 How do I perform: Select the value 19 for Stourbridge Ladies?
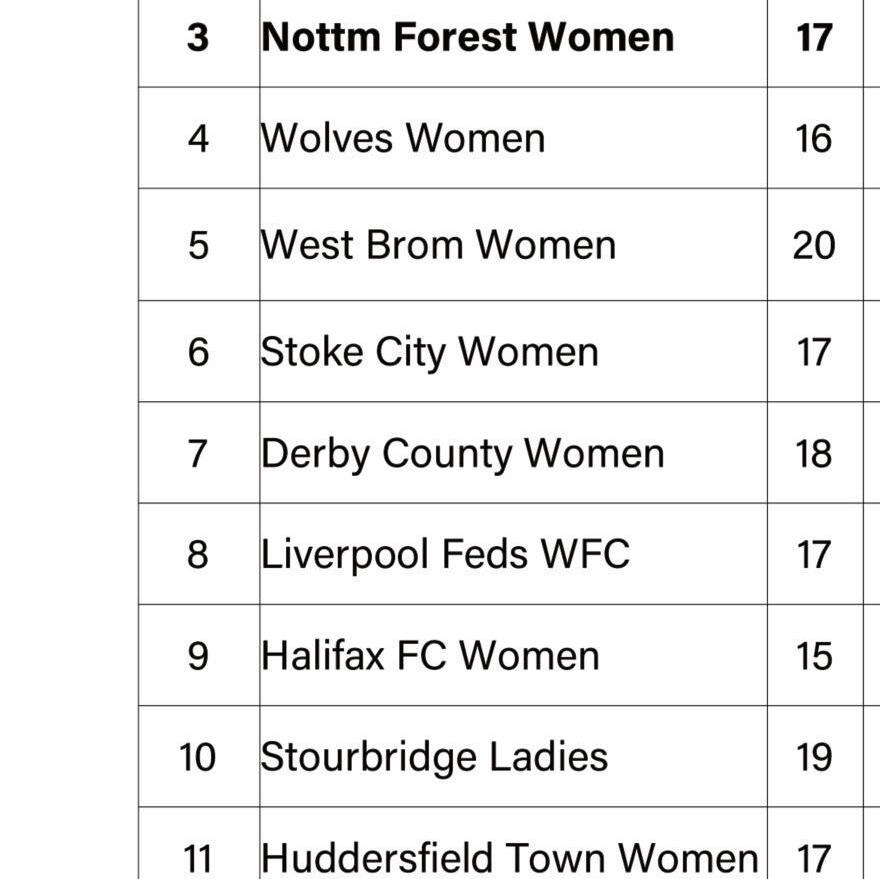[814, 757]
